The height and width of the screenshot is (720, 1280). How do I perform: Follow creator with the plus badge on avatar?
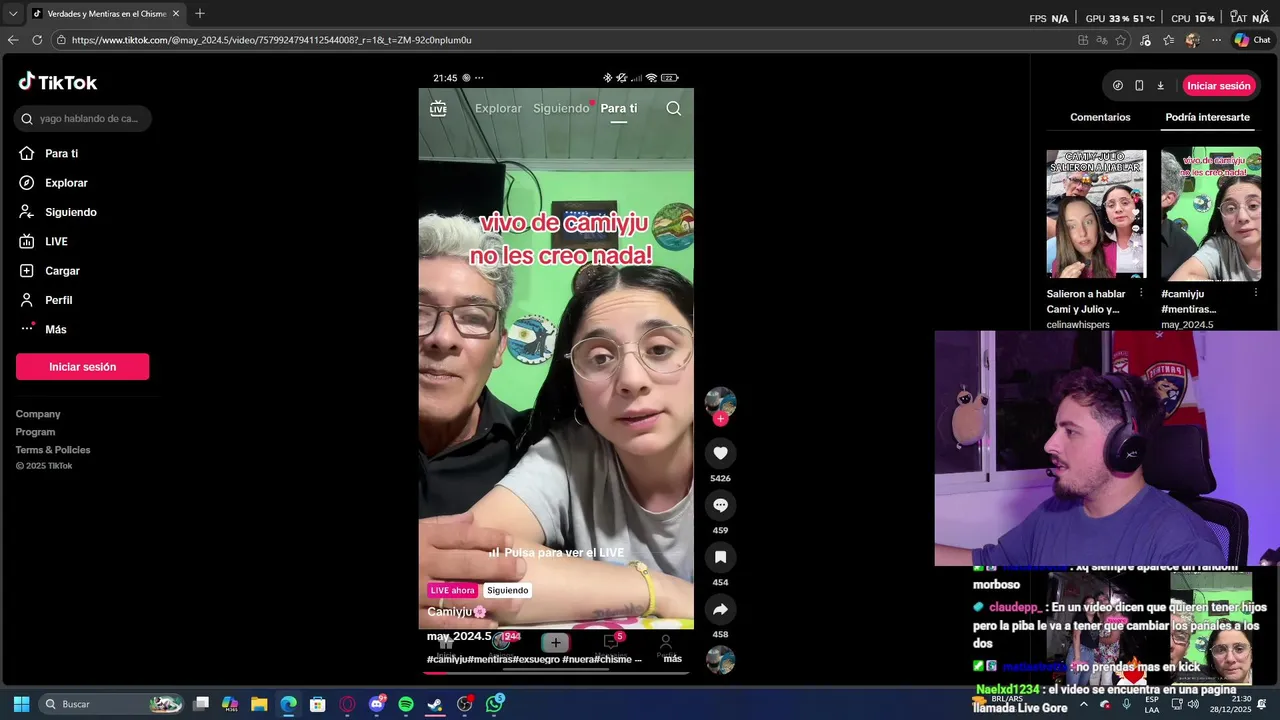click(720, 419)
